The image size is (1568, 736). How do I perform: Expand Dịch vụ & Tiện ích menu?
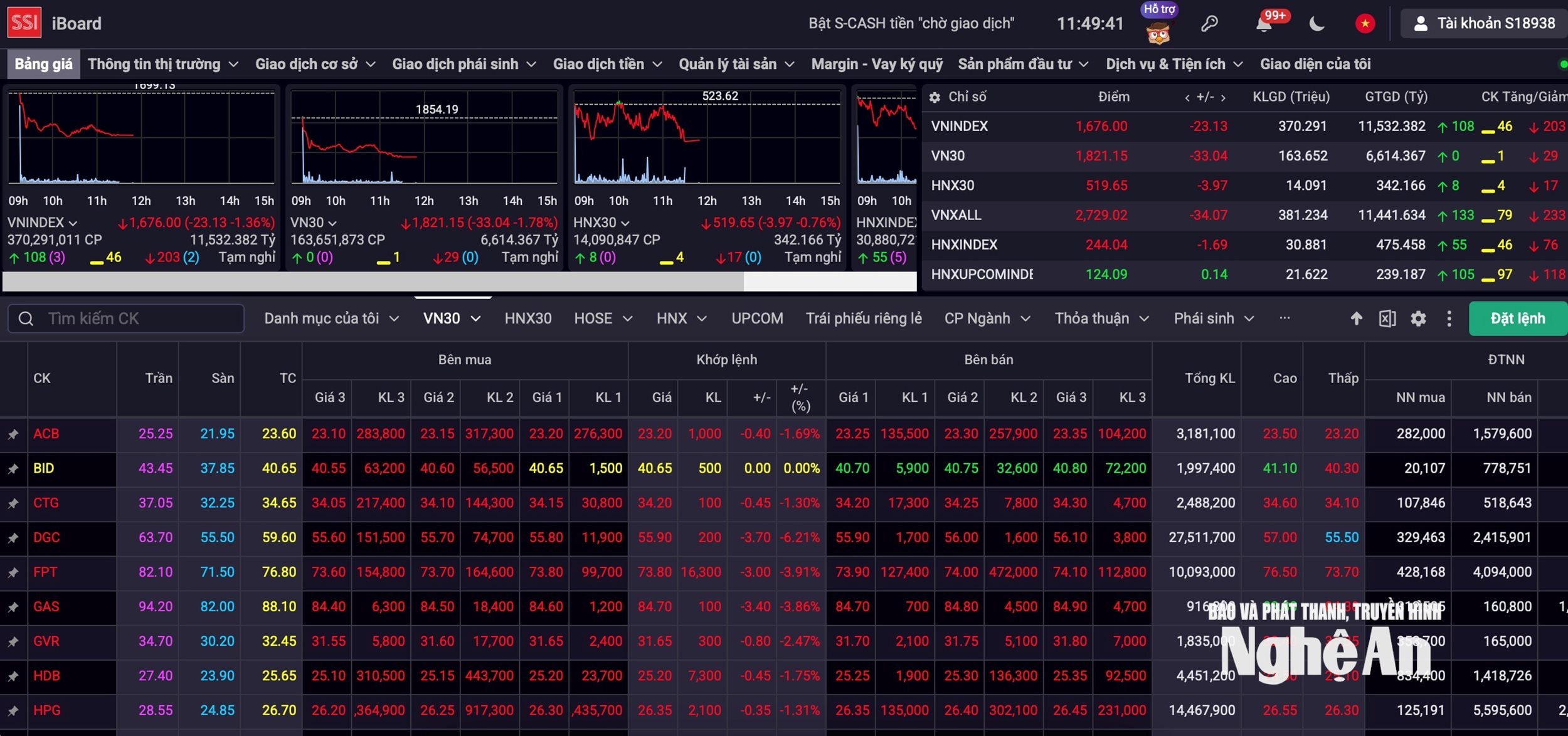[x=1174, y=64]
